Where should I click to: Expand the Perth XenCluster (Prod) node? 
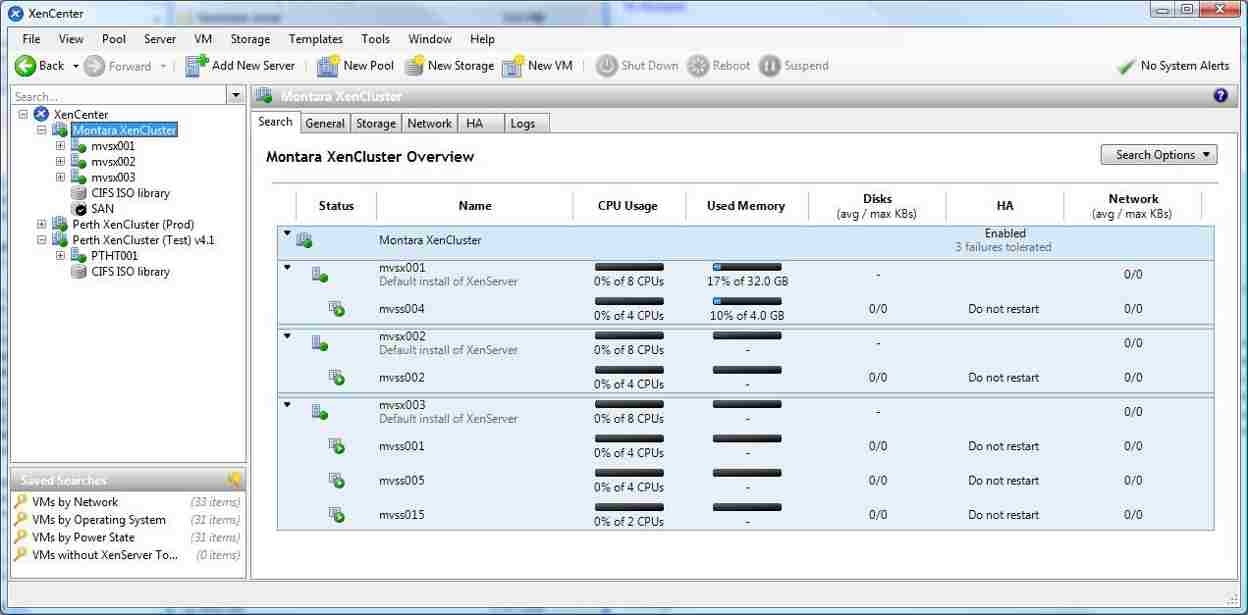point(41,225)
